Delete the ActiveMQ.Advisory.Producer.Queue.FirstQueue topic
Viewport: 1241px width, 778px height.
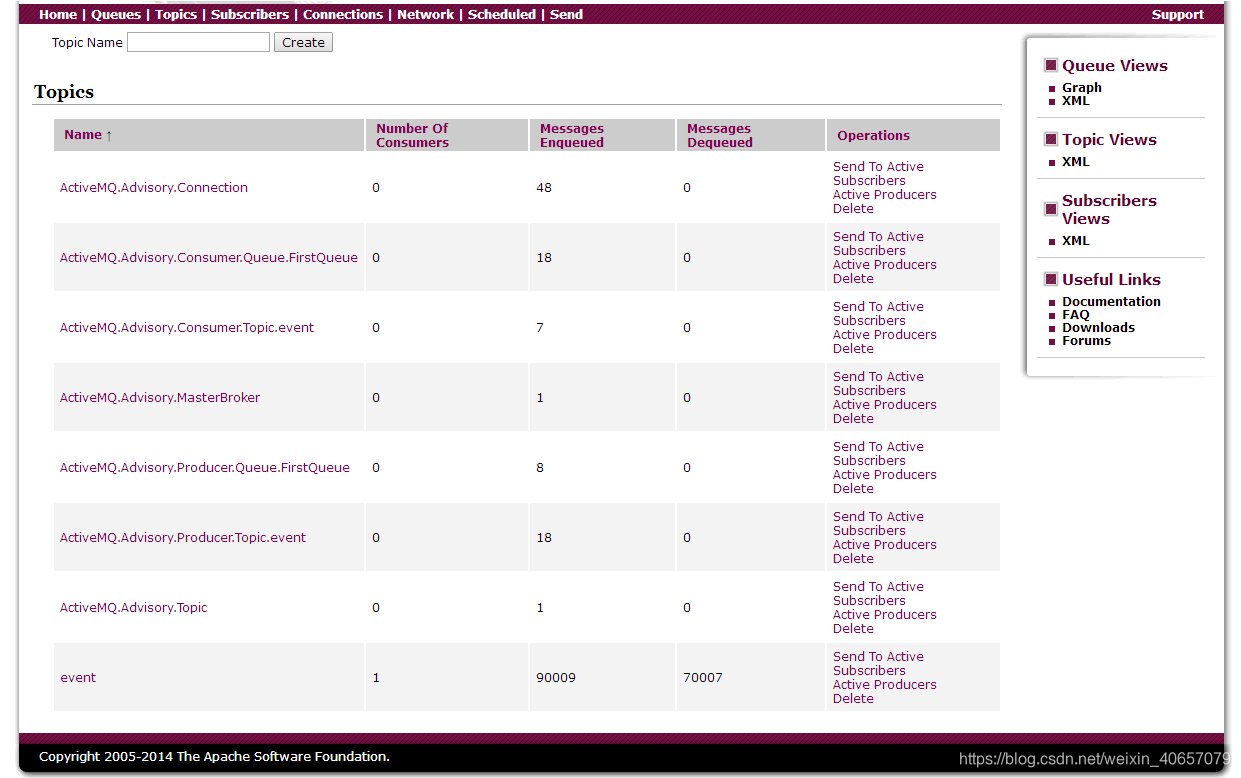click(x=853, y=489)
